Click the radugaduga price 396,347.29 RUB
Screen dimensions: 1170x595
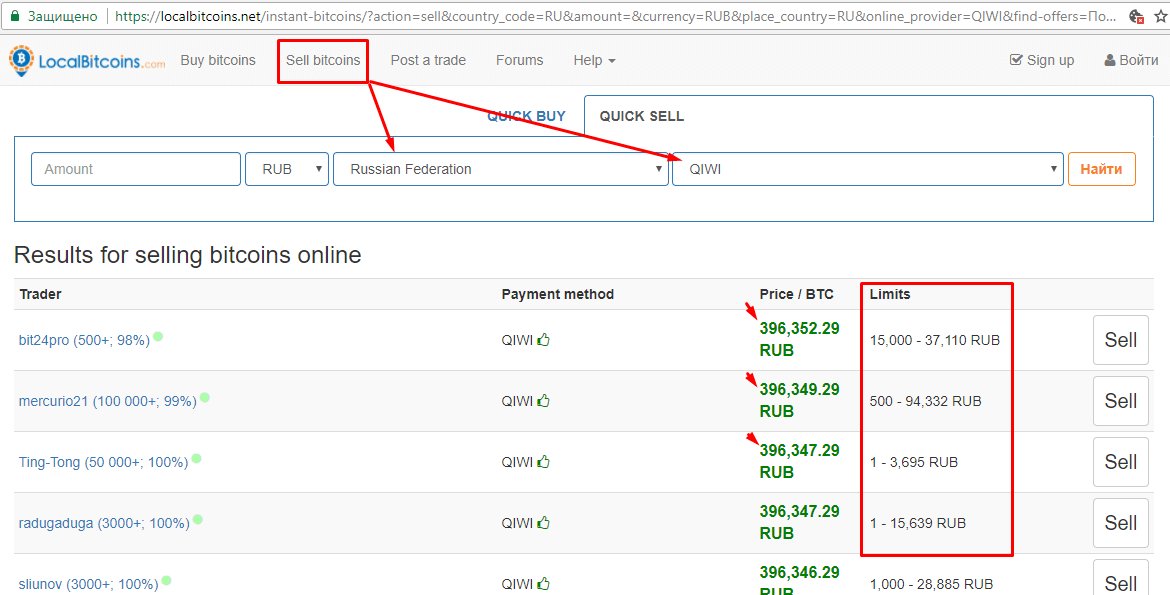(x=799, y=523)
